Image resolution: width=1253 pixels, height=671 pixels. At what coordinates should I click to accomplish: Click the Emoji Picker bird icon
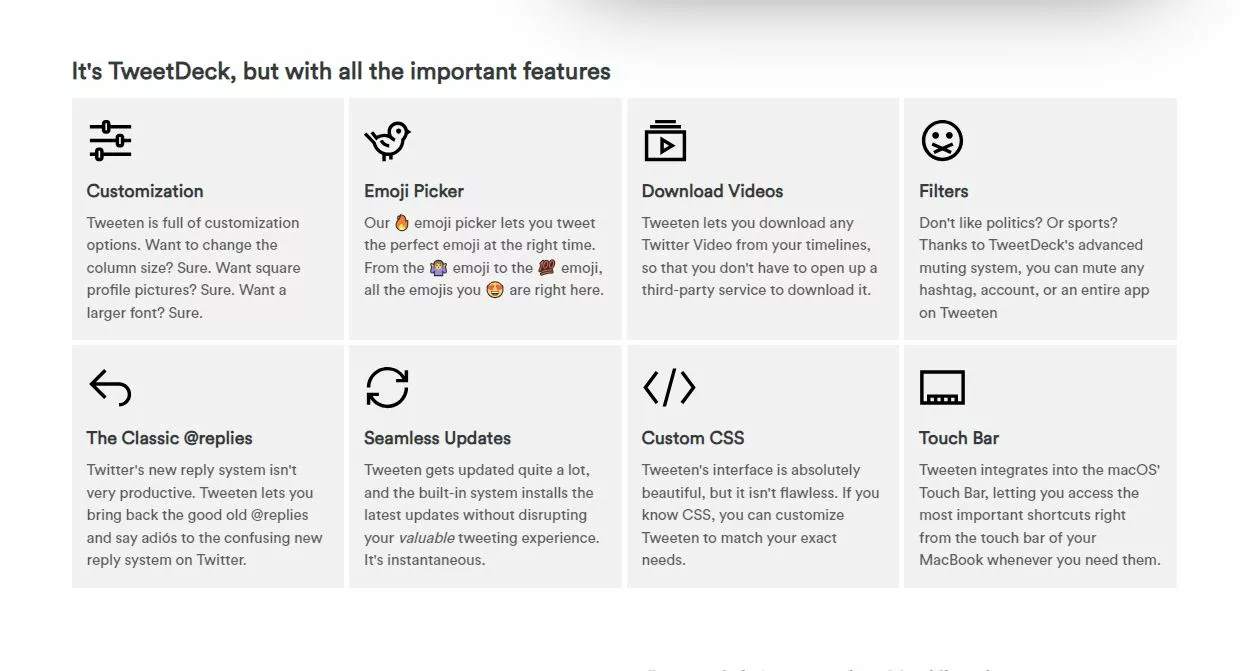pos(387,141)
